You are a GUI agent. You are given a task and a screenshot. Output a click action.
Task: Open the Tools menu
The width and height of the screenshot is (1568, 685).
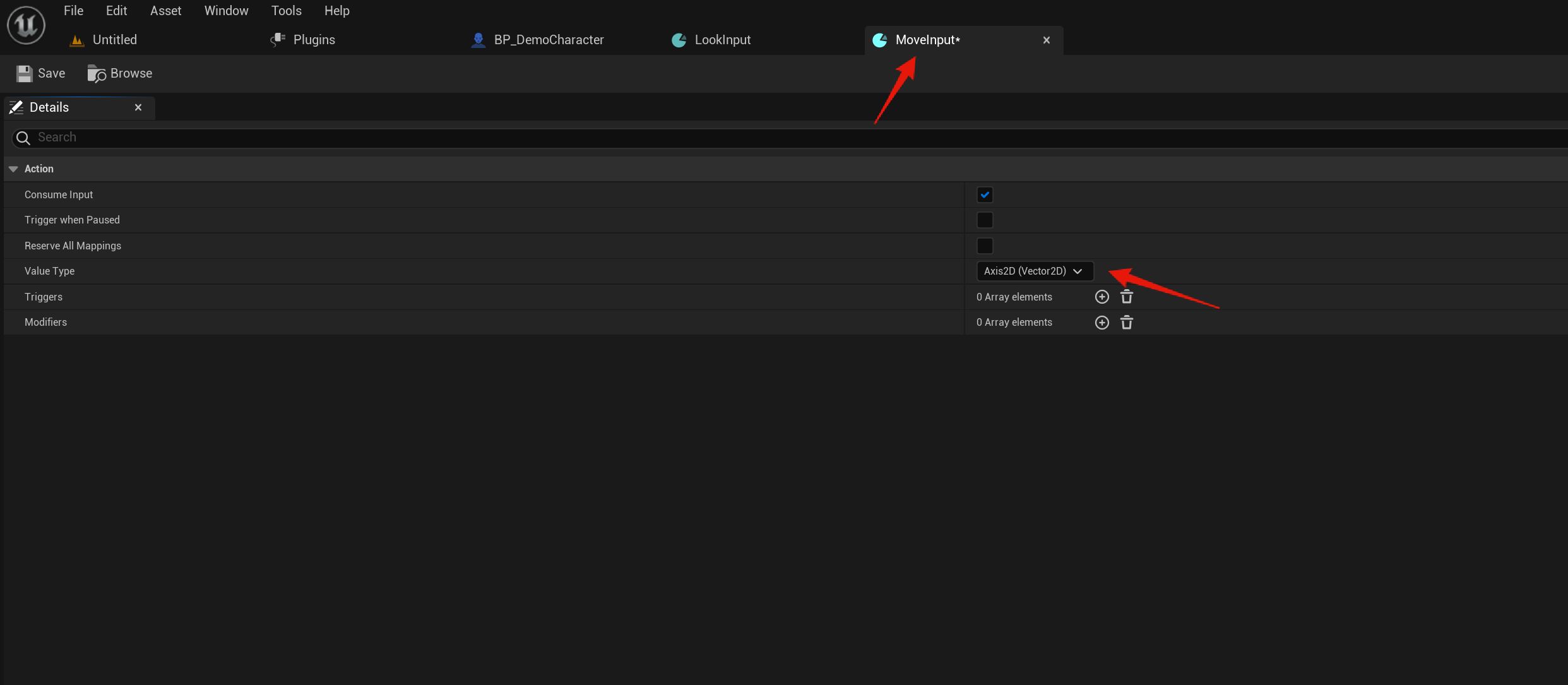click(286, 11)
